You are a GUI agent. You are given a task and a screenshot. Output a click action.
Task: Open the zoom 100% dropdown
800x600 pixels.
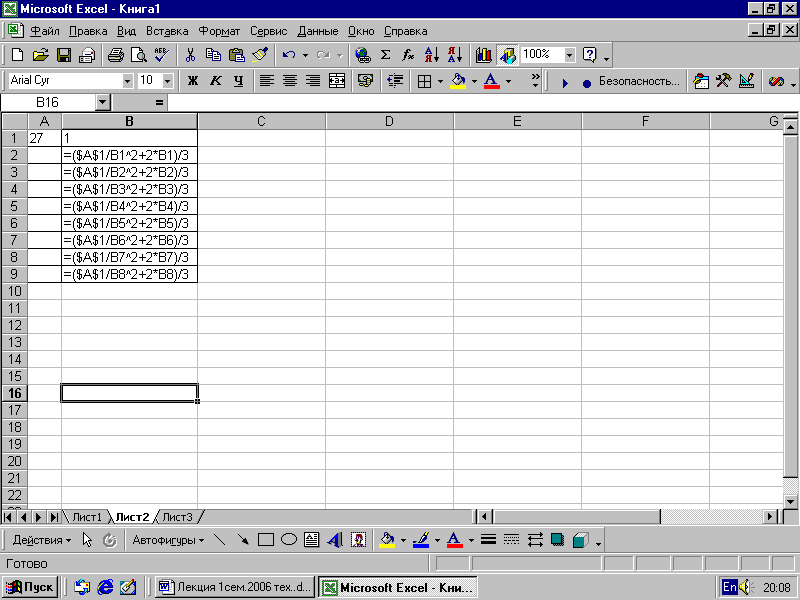(569, 55)
